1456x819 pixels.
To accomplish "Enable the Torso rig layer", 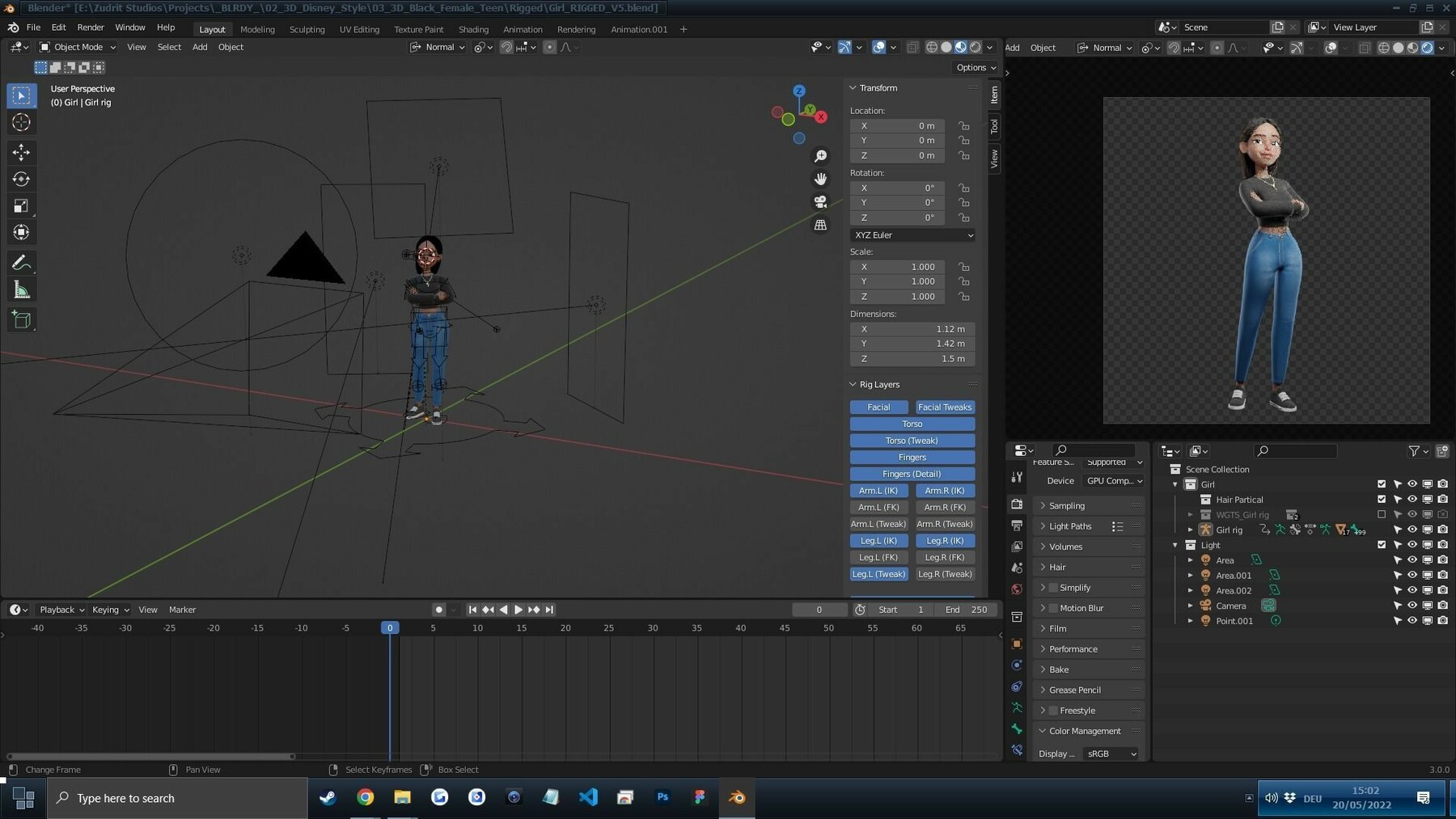I will [x=912, y=424].
